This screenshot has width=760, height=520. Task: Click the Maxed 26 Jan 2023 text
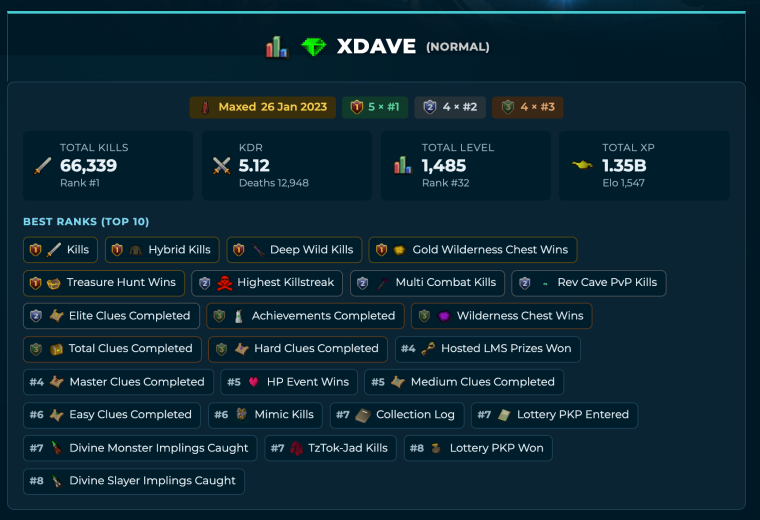tap(273, 107)
